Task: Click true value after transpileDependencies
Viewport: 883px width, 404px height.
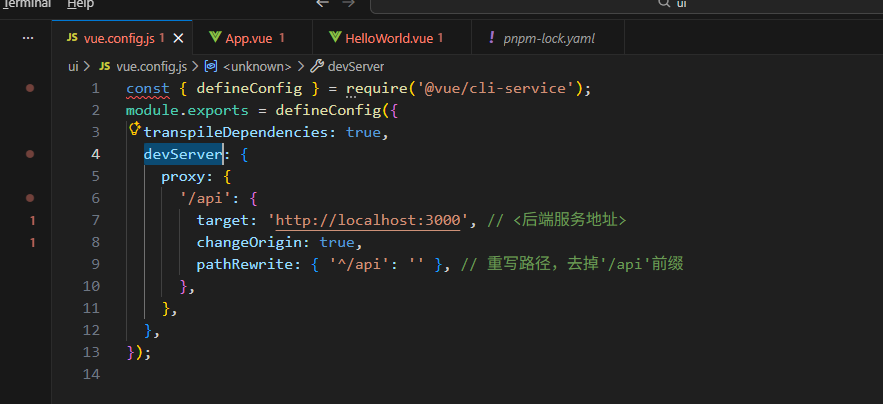Action: (x=363, y=132)
